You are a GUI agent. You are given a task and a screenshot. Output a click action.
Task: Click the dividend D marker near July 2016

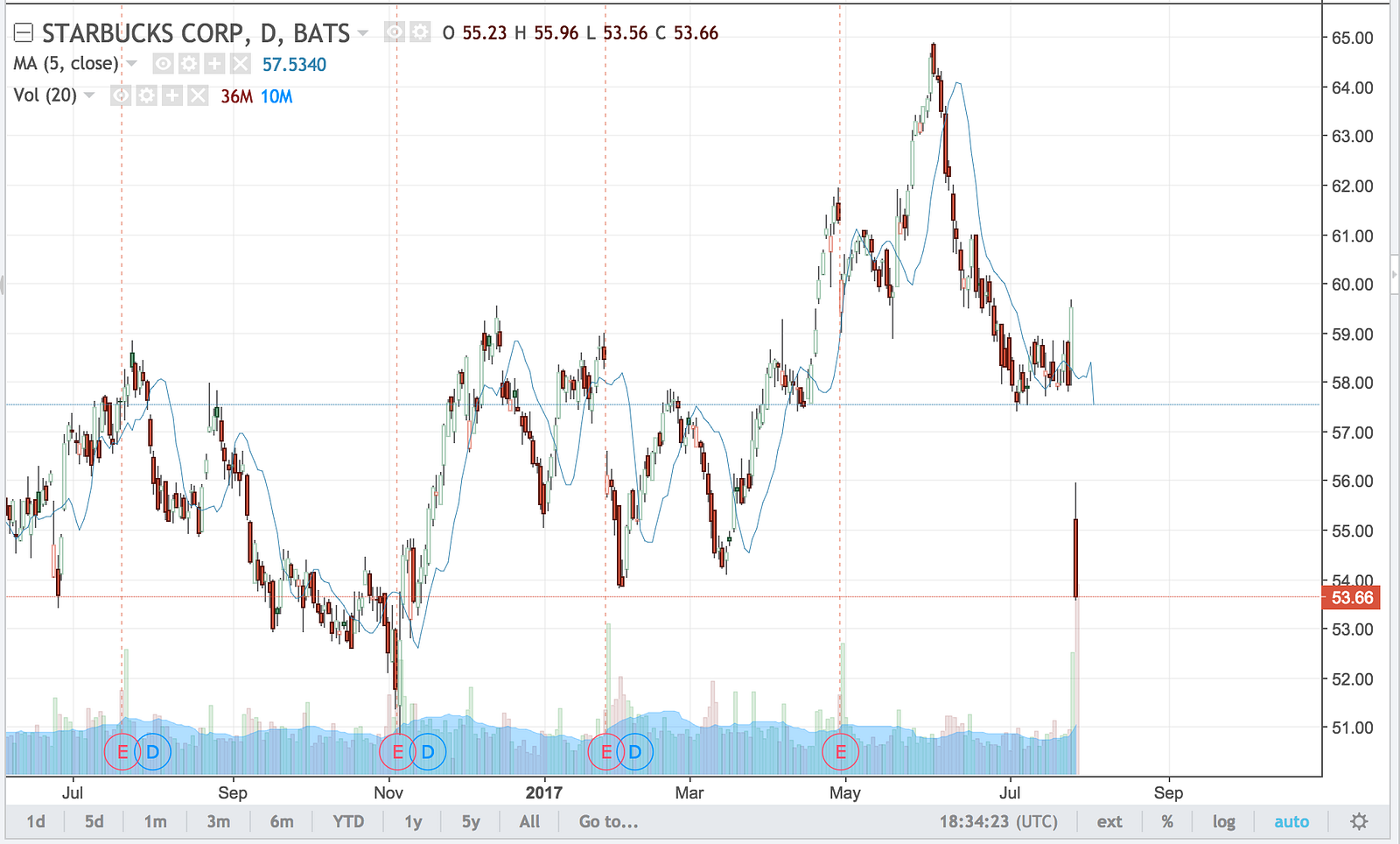click(x=153, y=751)
